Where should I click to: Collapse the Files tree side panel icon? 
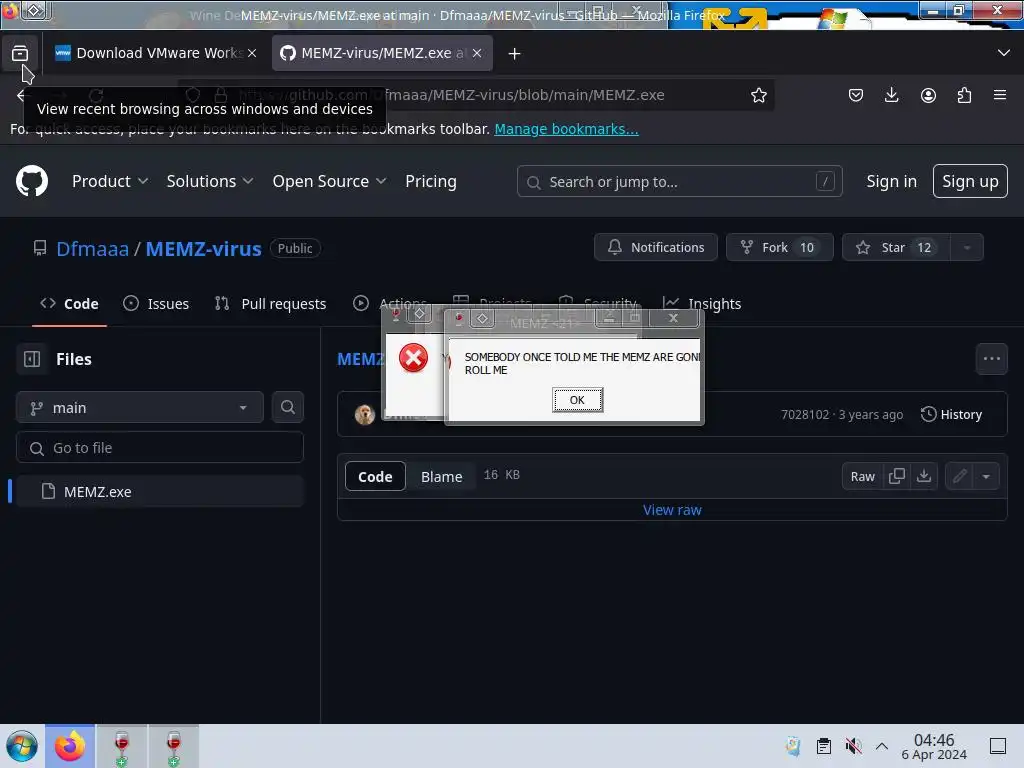pos(32,359)
